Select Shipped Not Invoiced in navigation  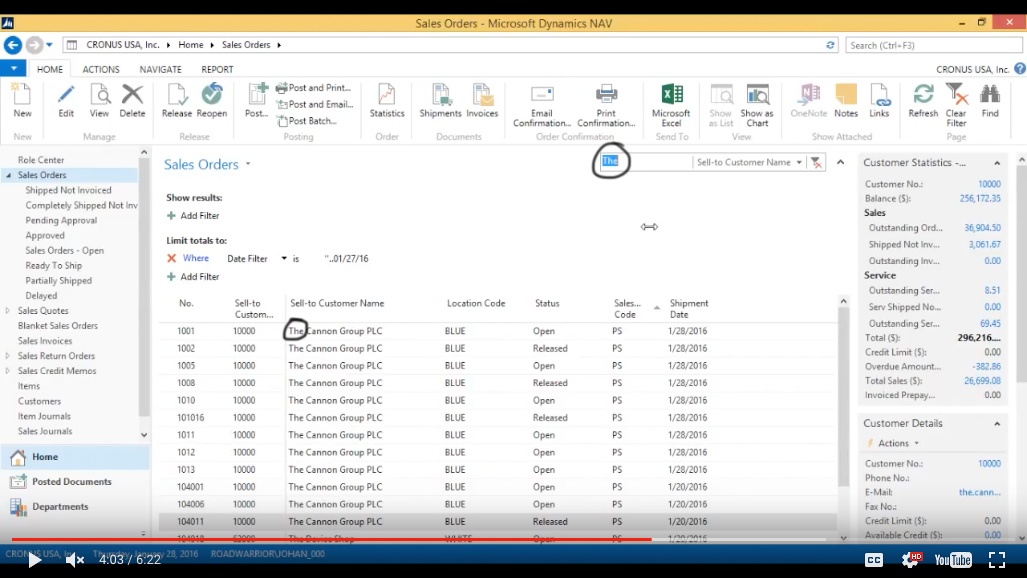[x=68, y=190]
